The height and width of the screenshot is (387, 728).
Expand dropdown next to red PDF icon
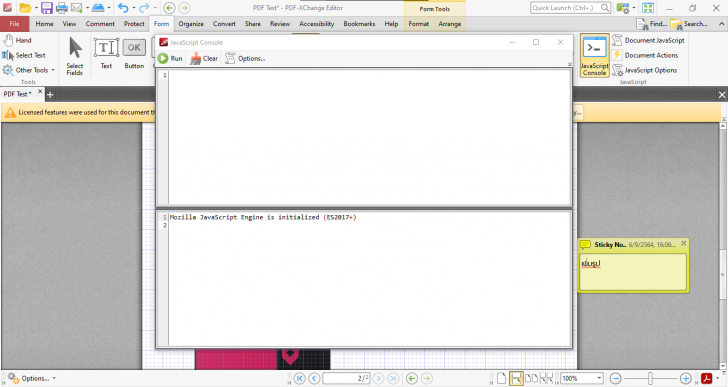pos(717,379)
